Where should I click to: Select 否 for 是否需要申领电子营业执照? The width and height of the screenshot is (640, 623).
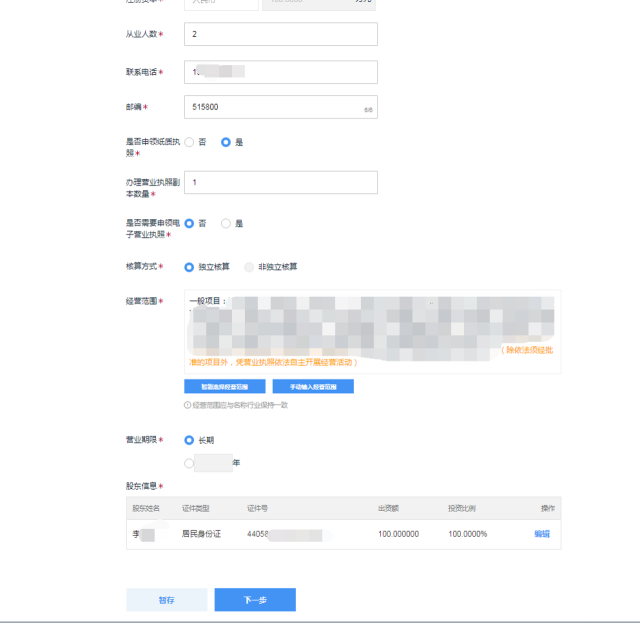tap(189, 223)
